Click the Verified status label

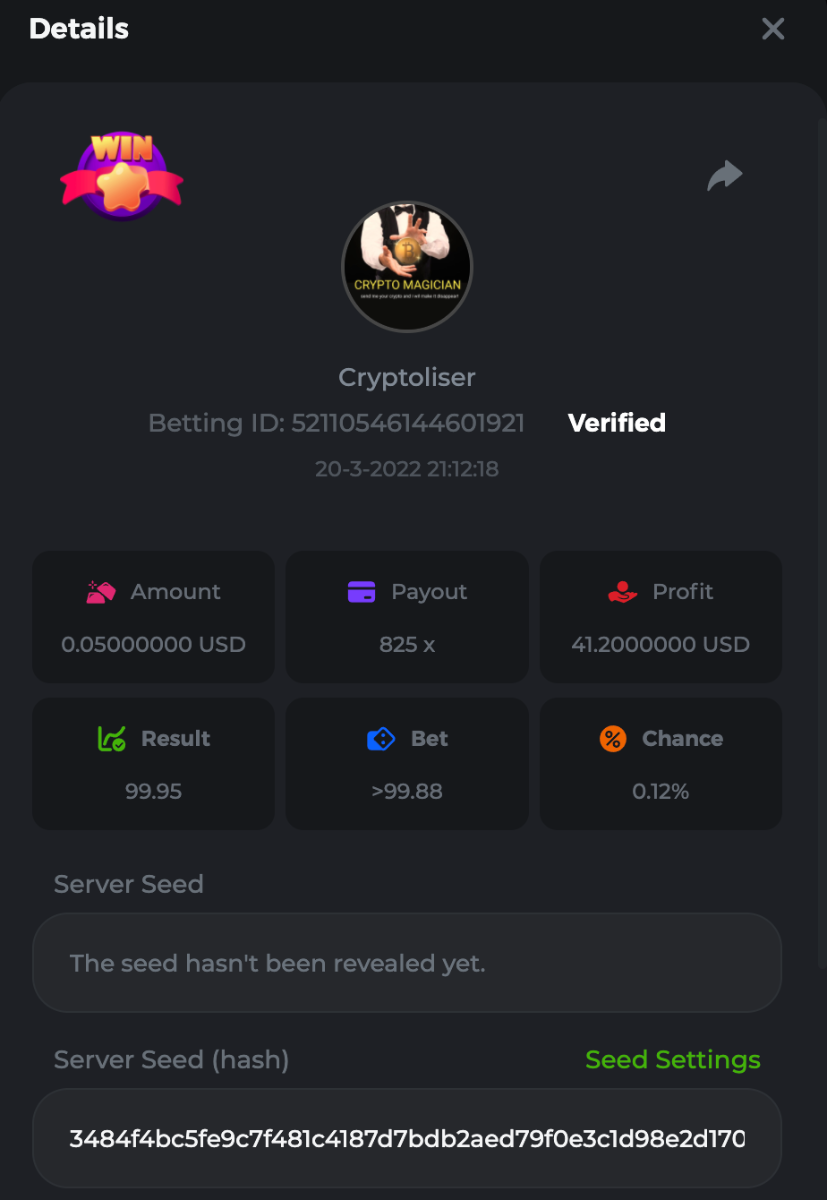tap(616, 423)
